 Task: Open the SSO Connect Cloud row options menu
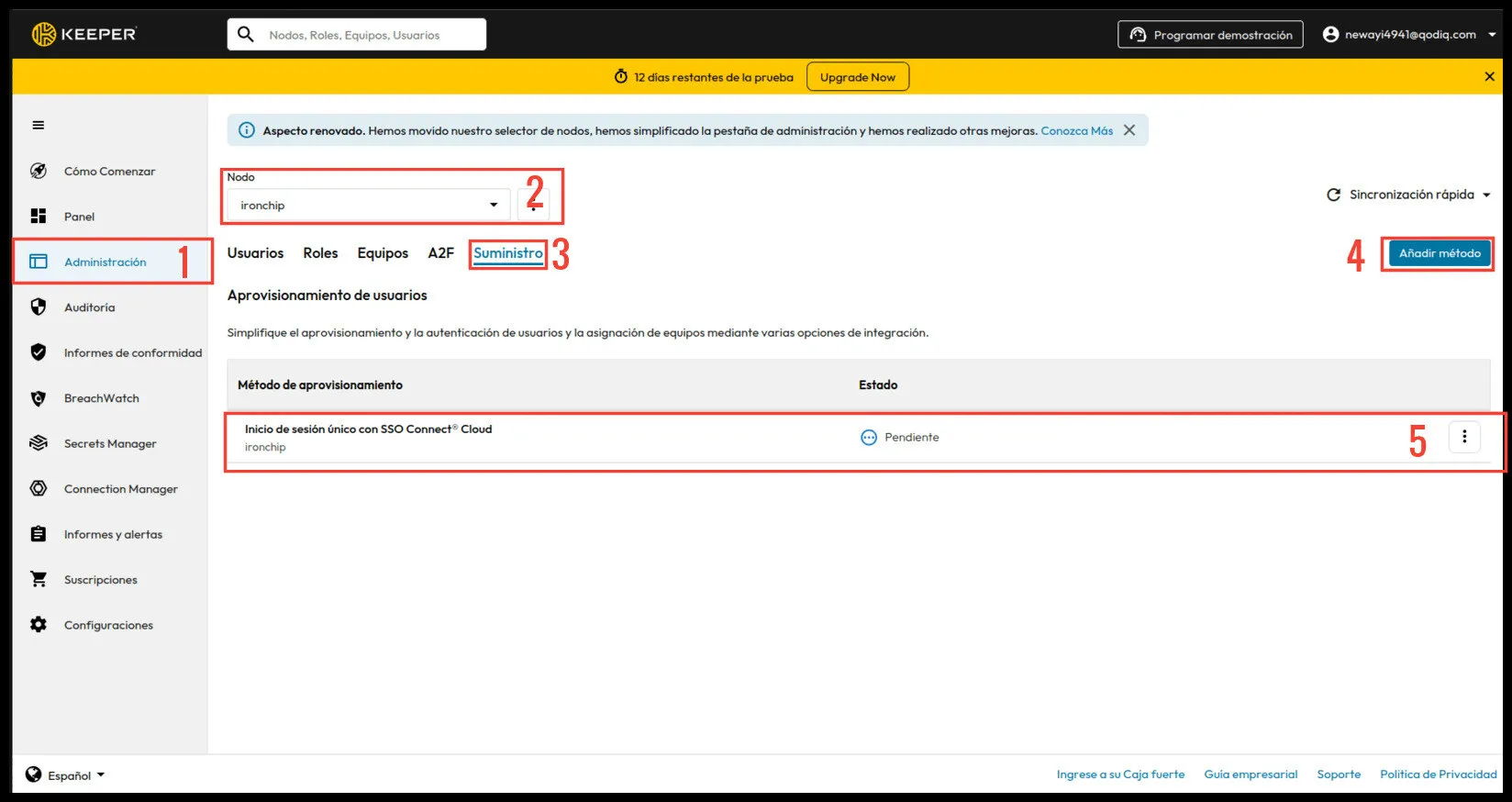pos(1464,437)
